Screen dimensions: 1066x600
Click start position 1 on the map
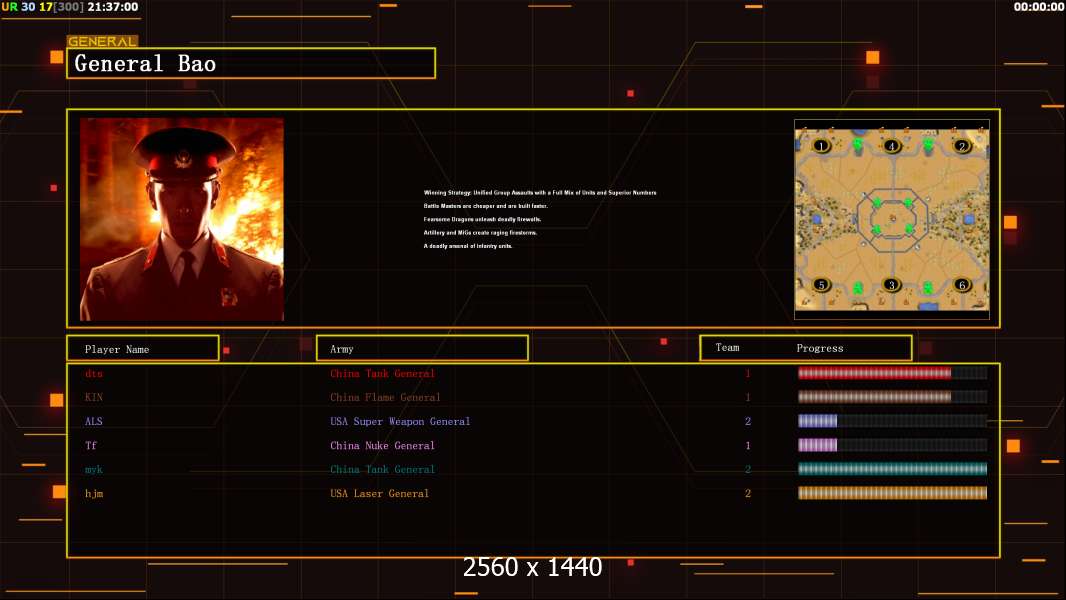click(x=821, y=146)
